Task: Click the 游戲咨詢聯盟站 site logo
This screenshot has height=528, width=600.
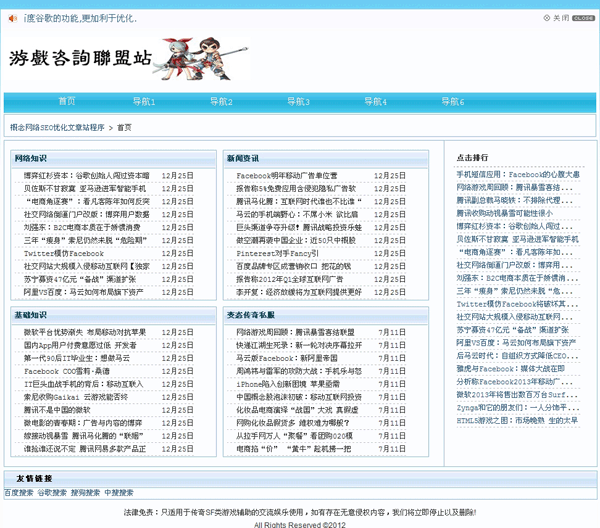Action: click(x=81, y=58)
